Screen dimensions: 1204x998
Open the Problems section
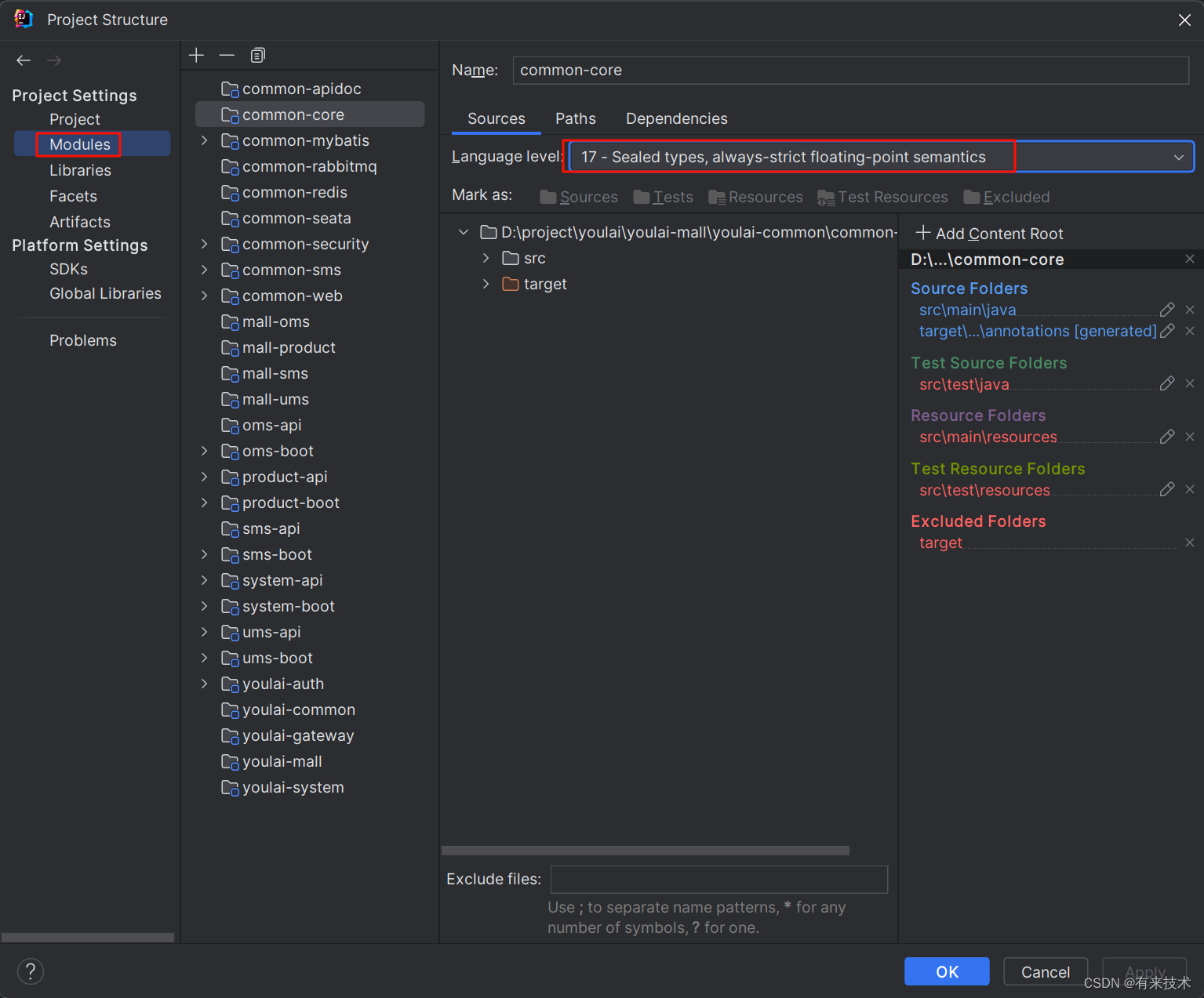click(x=83, y=340)
